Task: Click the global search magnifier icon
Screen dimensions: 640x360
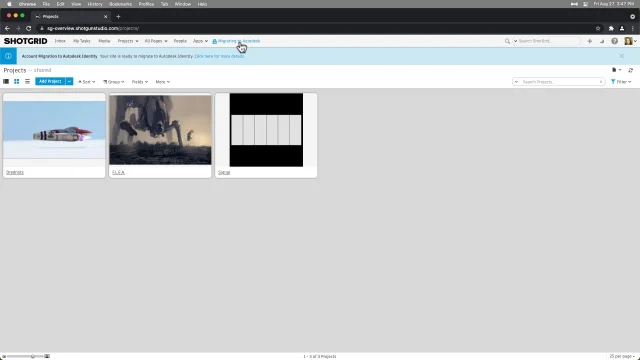Action: coord(507,41)
